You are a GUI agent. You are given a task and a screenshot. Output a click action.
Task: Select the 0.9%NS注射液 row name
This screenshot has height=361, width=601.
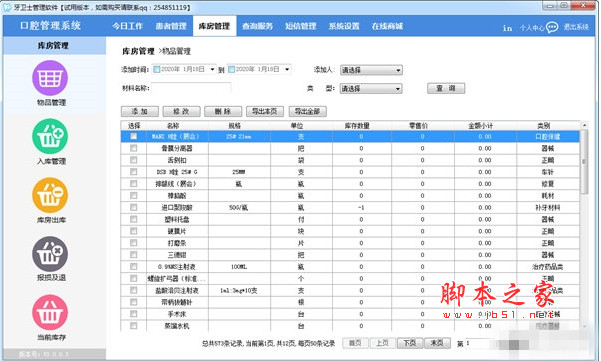coord(177,267)
